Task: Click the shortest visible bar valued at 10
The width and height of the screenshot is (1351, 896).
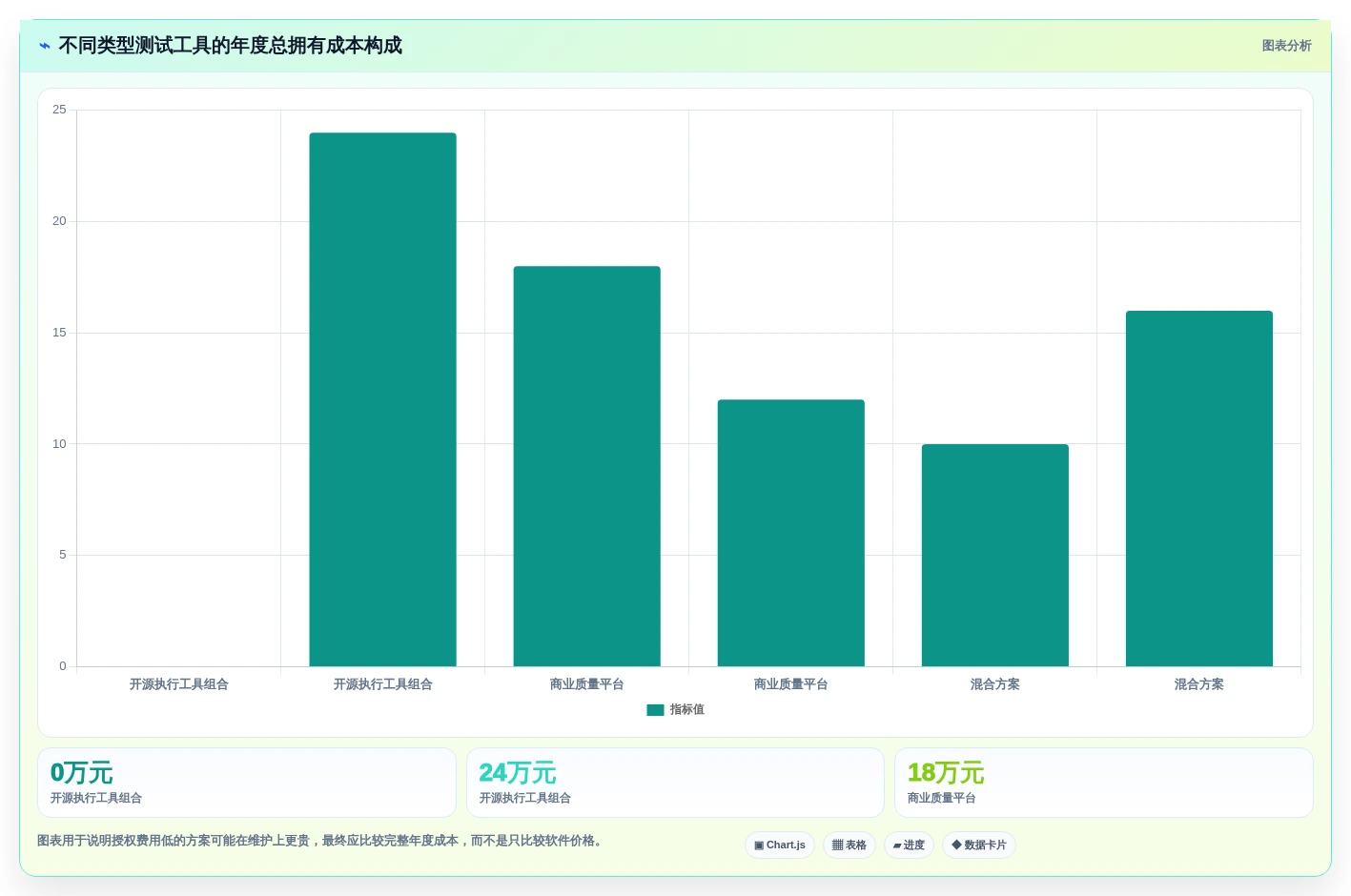Action: coord(995,555)
